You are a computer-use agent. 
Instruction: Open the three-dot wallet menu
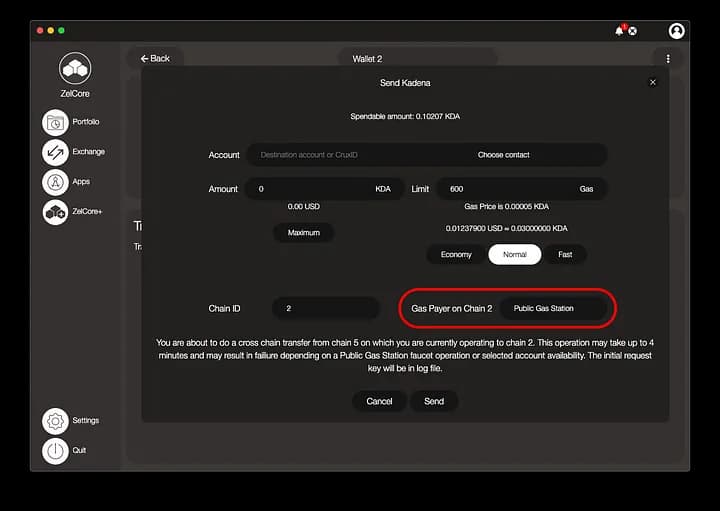coord(668,59)
